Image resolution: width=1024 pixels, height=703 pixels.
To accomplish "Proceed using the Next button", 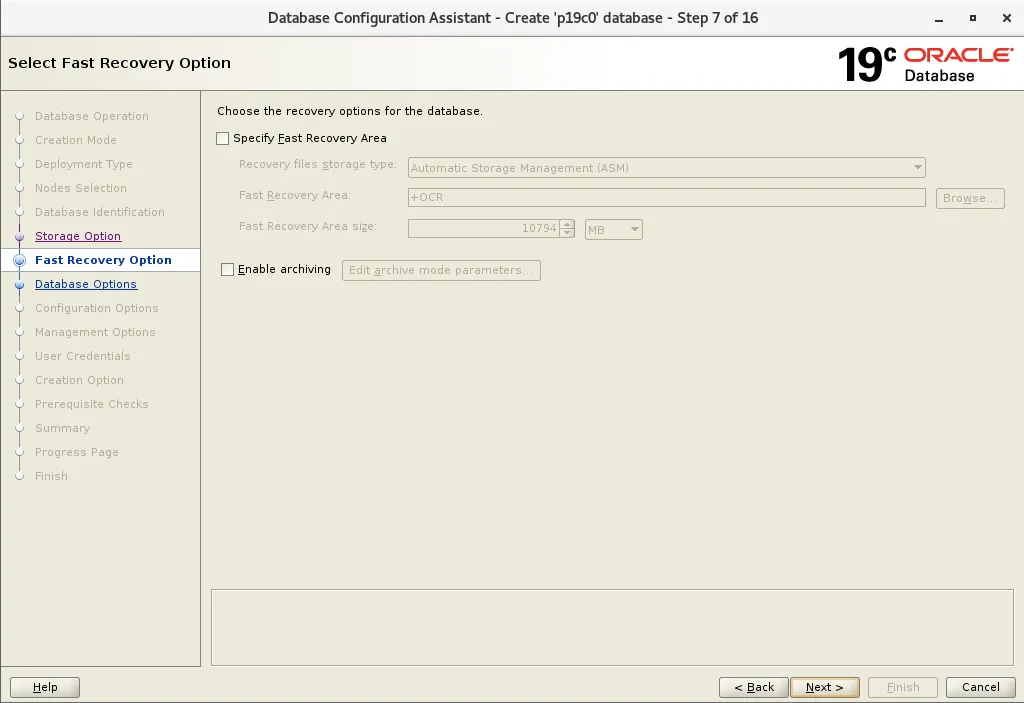I will pyautogui.click(x=825, y=687).
